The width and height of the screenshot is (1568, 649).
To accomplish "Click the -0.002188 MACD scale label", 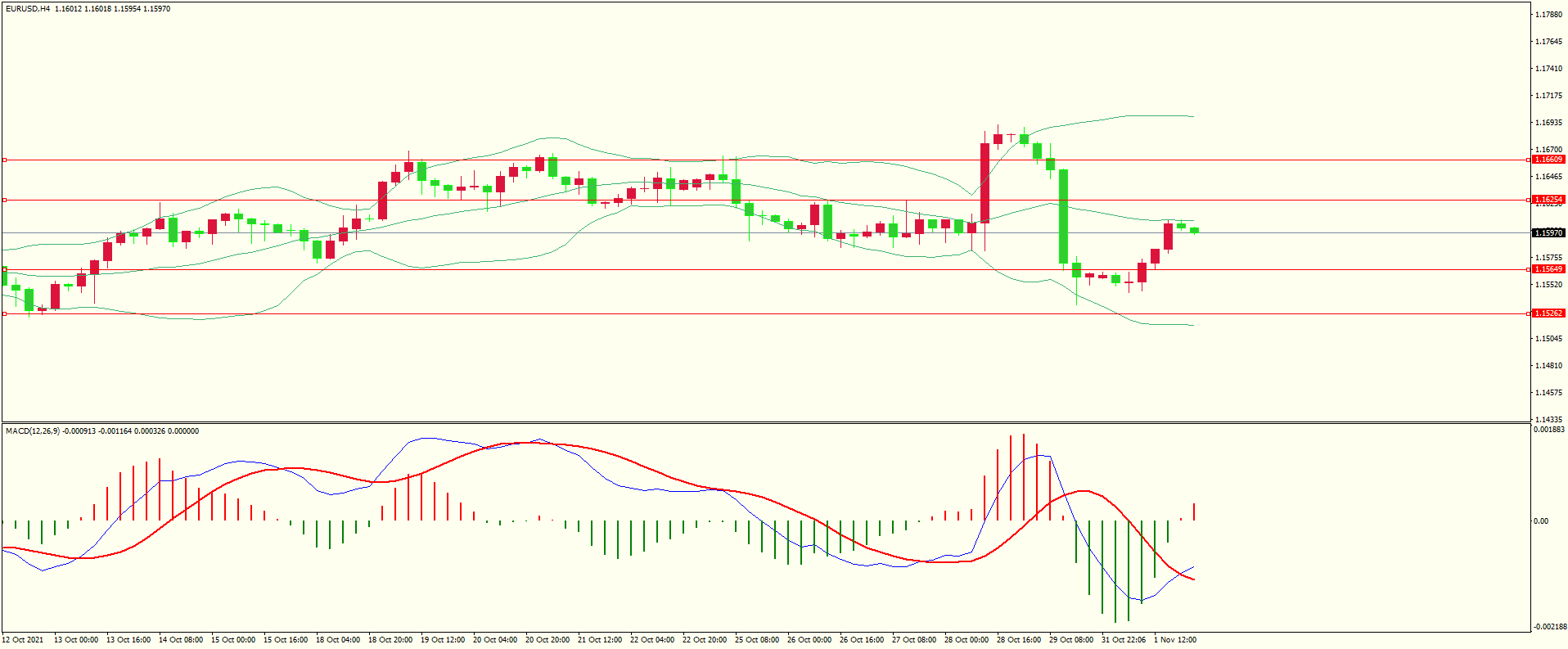I will (1549, 627).
